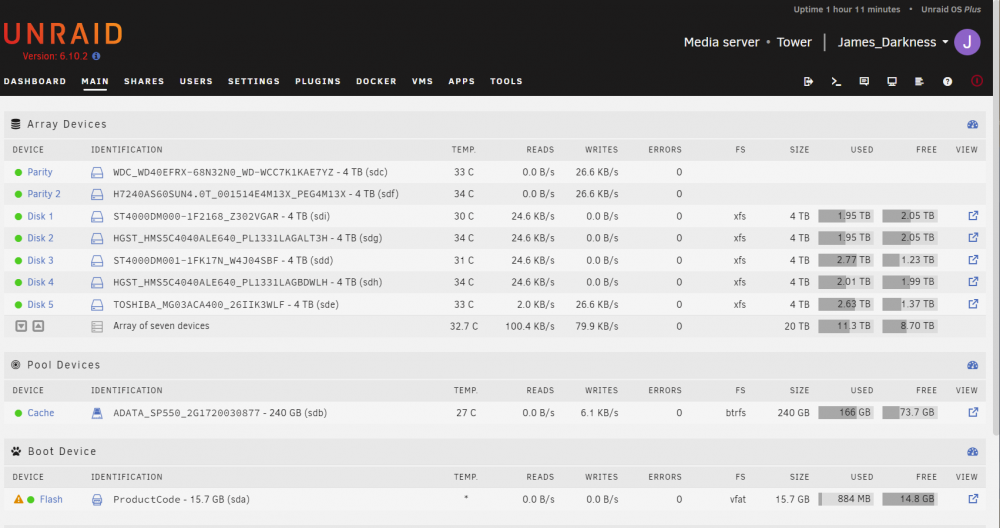Screen dimensions: 1000x528
Task: Open the web terminal icon
Action: [836, 82]
